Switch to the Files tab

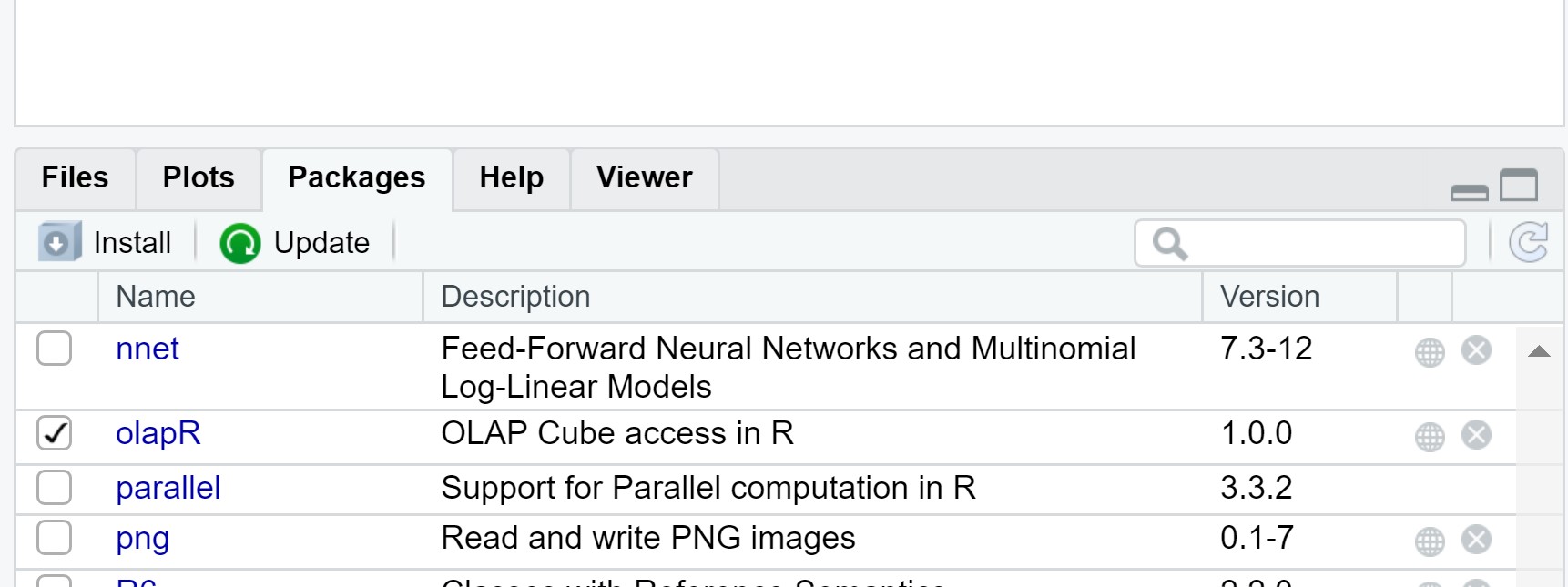(75, 177)
